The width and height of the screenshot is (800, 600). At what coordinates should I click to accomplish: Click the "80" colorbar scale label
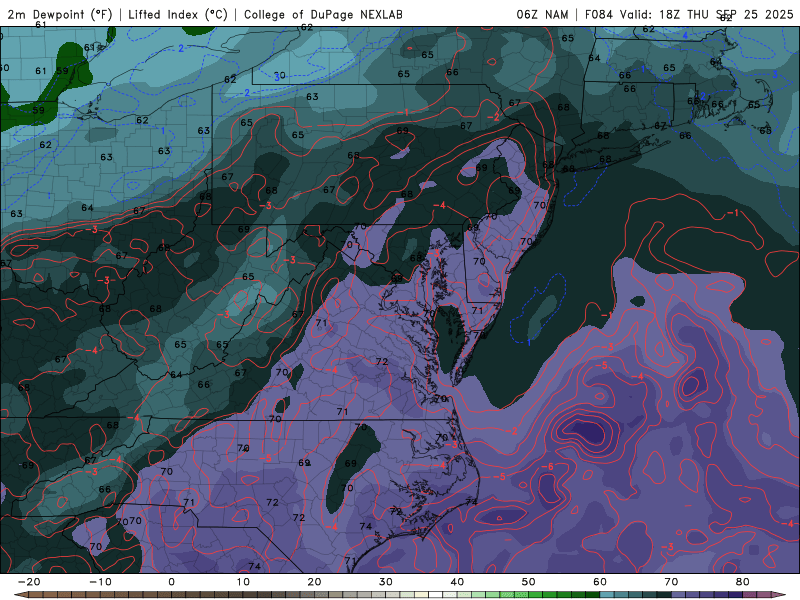pos(743,582)
